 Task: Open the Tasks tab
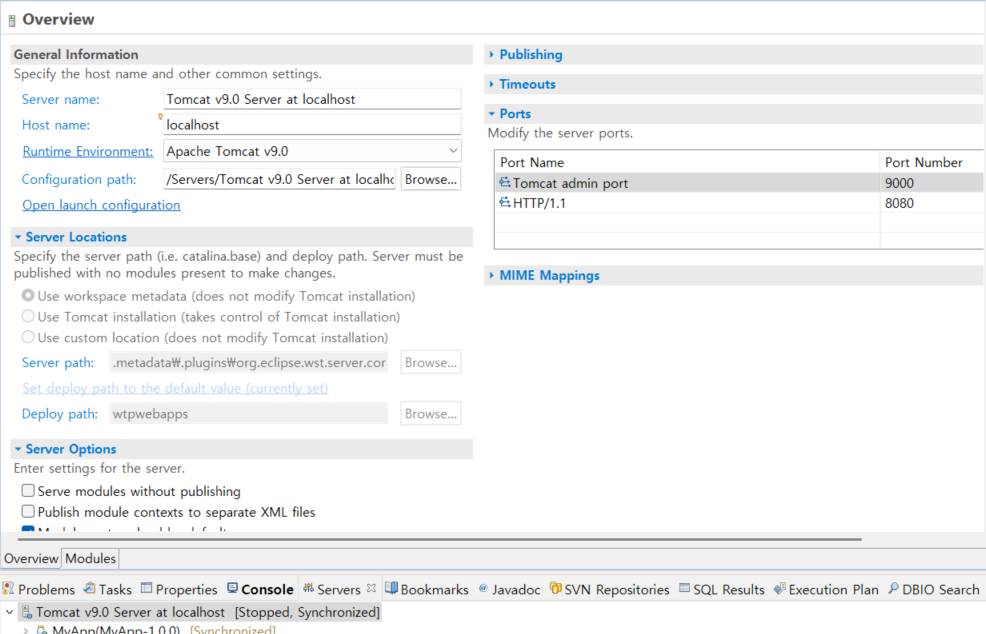coord(108,589)
